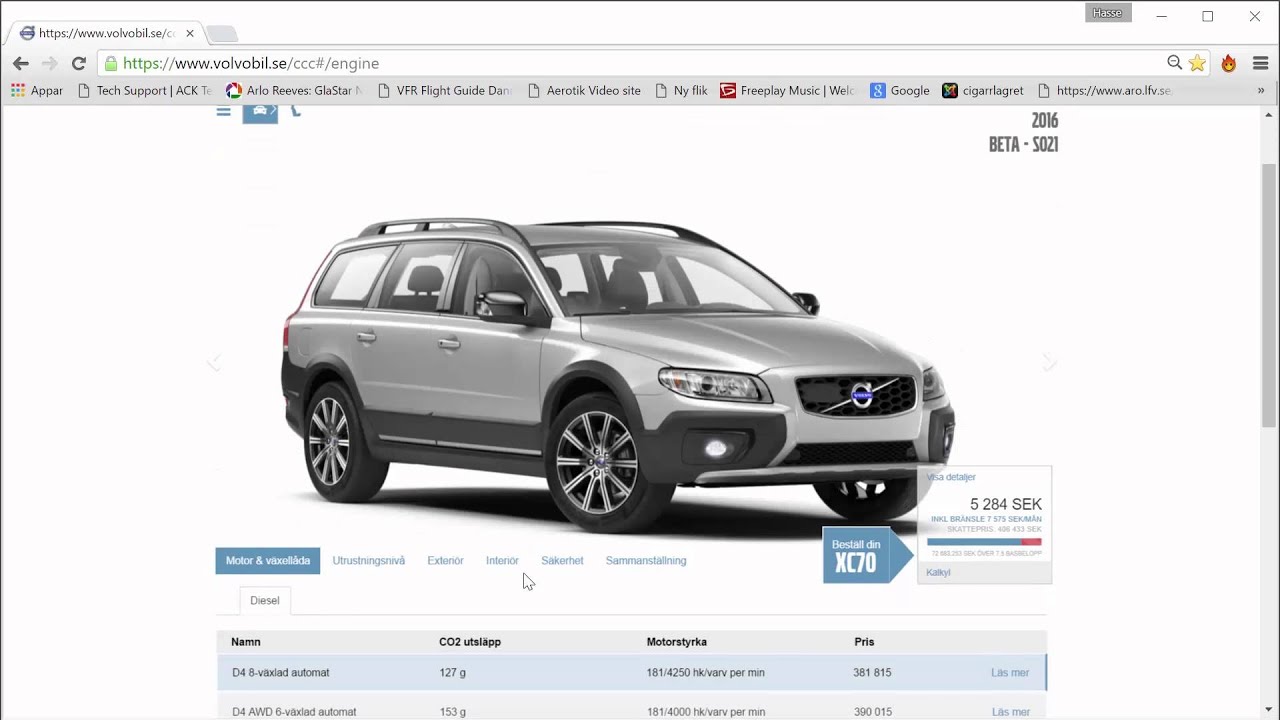
Task: Open the Google bookmark
Action: pyautogui.click(x=900, y=90)
